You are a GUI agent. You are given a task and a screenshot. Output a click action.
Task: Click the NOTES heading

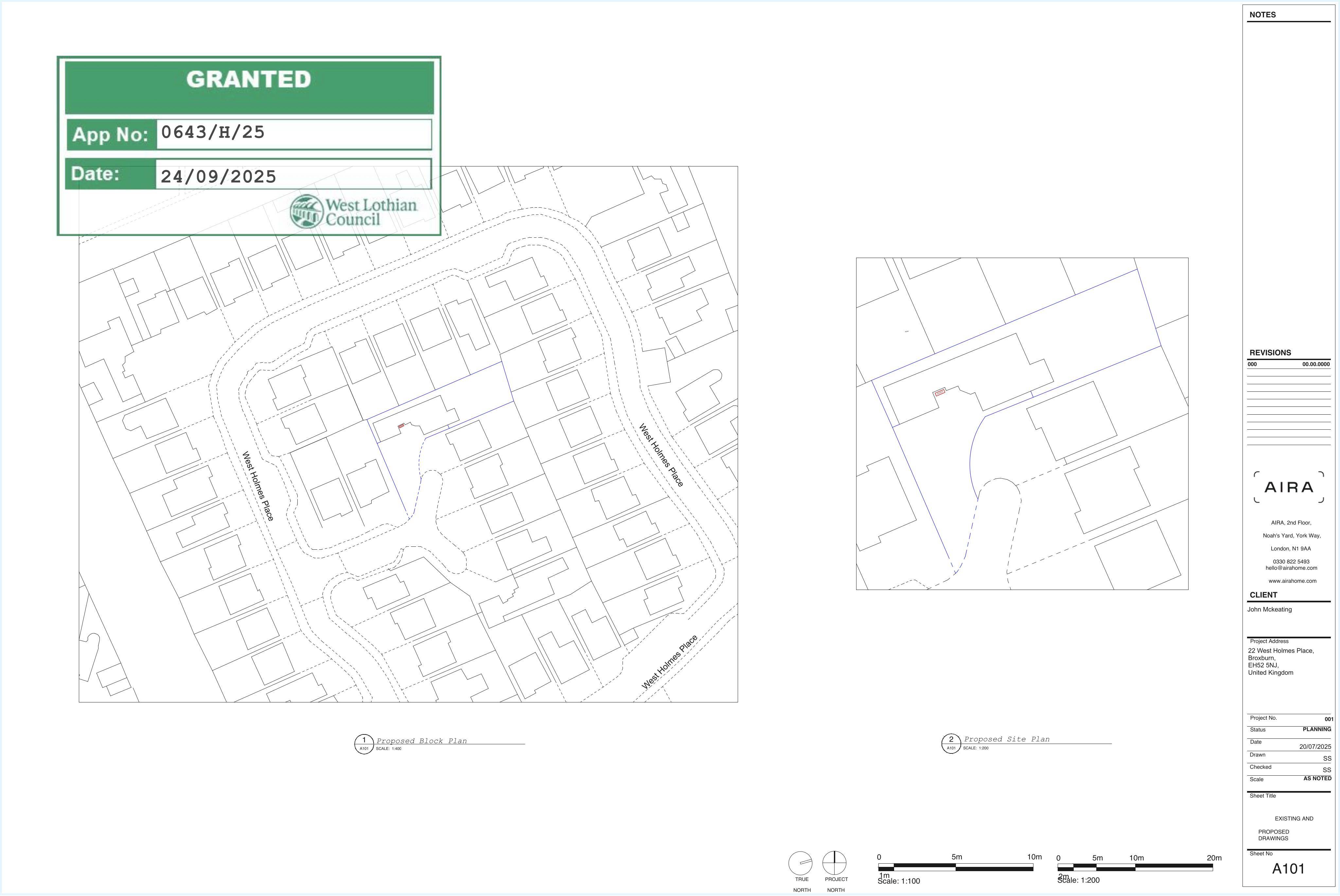pyautogui.click(x=1262, y=15)
